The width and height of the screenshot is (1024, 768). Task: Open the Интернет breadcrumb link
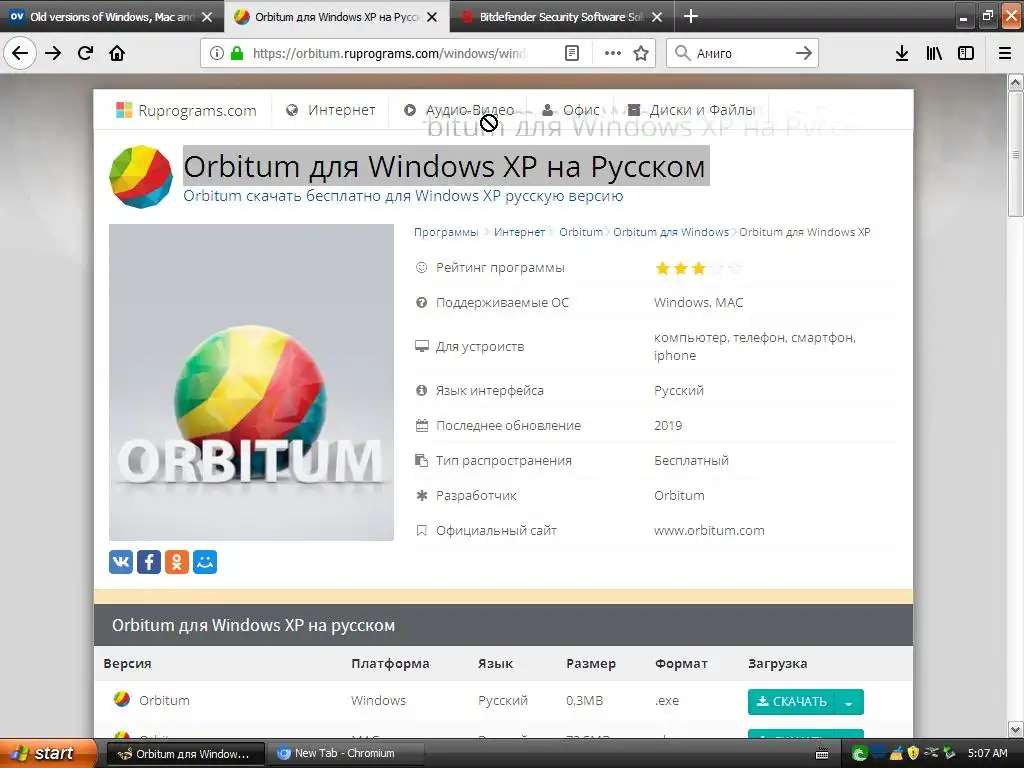pos(519,232)
